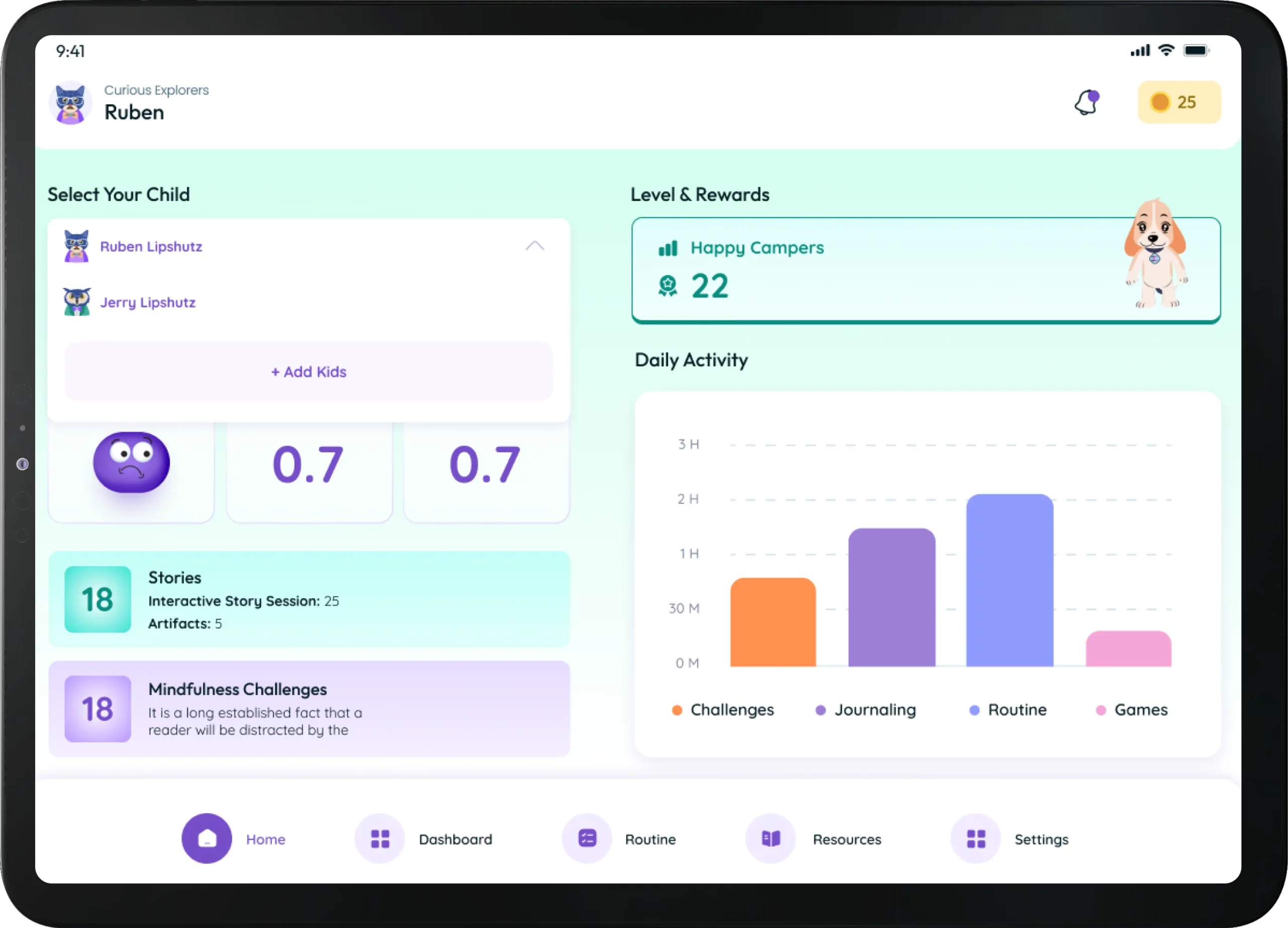Open the Mindfulness Challenges card
The width and height of the screenshot is (1288, 928).
coord(309,709)
